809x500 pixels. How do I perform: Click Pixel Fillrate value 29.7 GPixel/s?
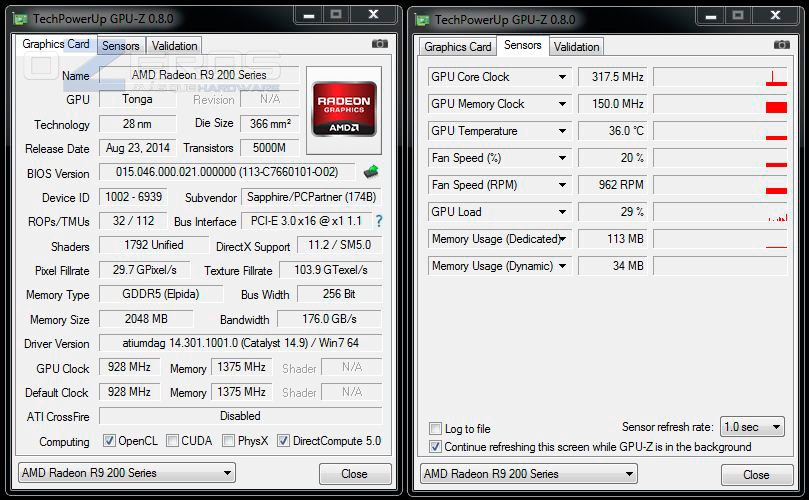coord(144,270)
